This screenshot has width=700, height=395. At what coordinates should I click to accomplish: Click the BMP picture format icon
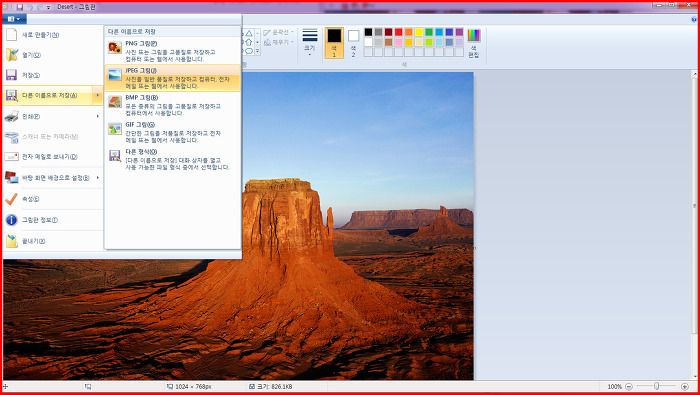coord(115,101)
